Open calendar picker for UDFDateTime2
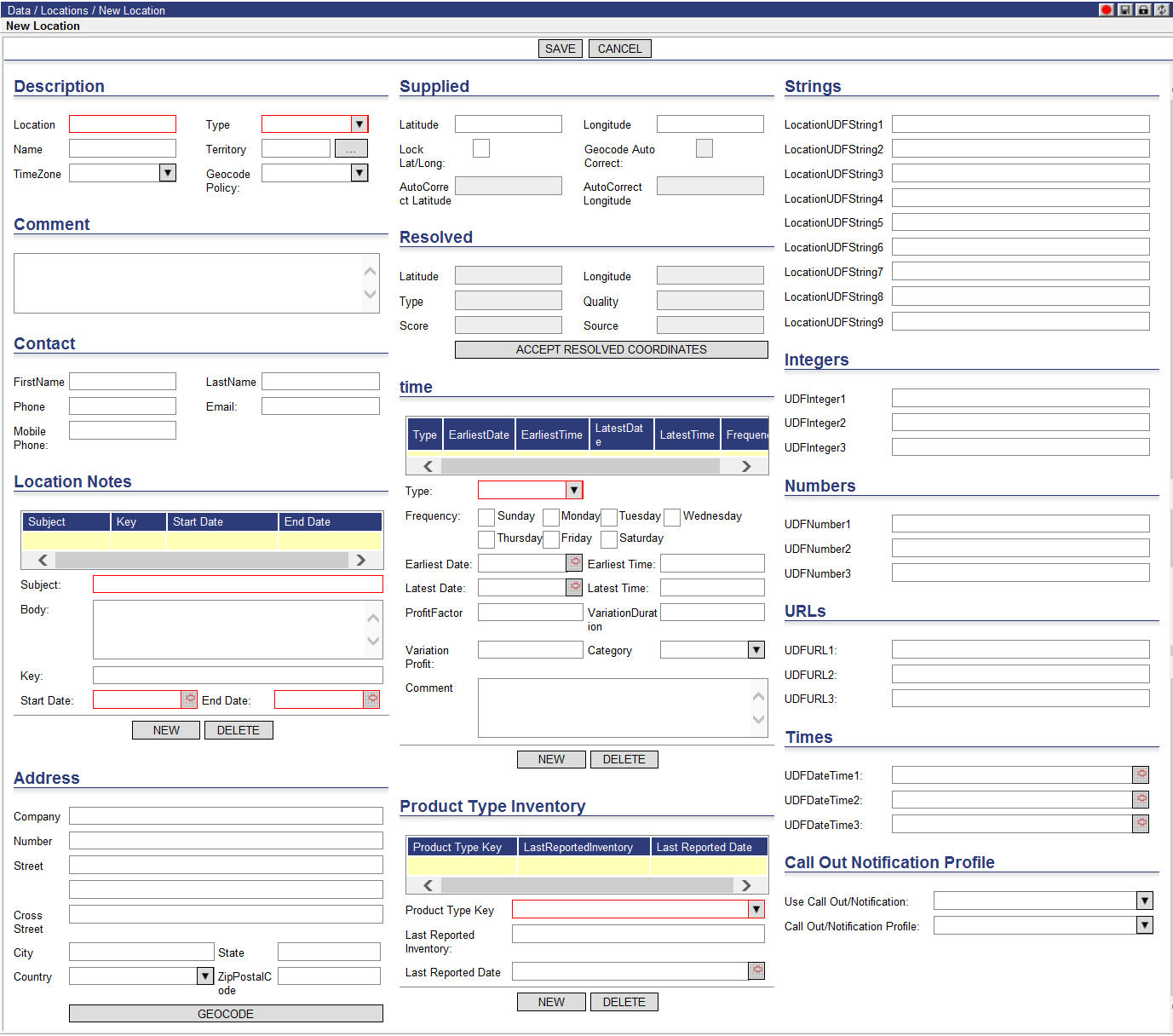Viewport: 1173px width, 1036px height. [x=1141, y=799]
